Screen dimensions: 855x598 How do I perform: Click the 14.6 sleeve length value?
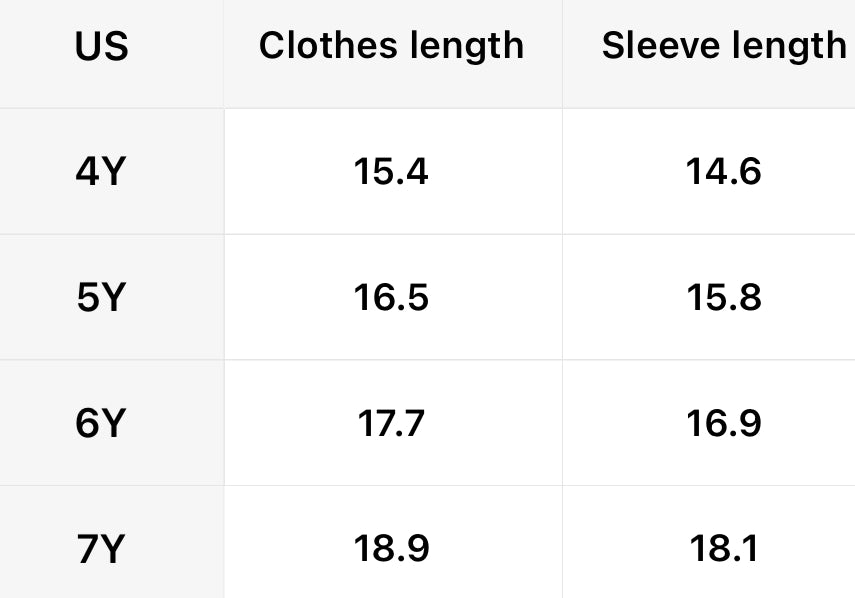point(723,172)
